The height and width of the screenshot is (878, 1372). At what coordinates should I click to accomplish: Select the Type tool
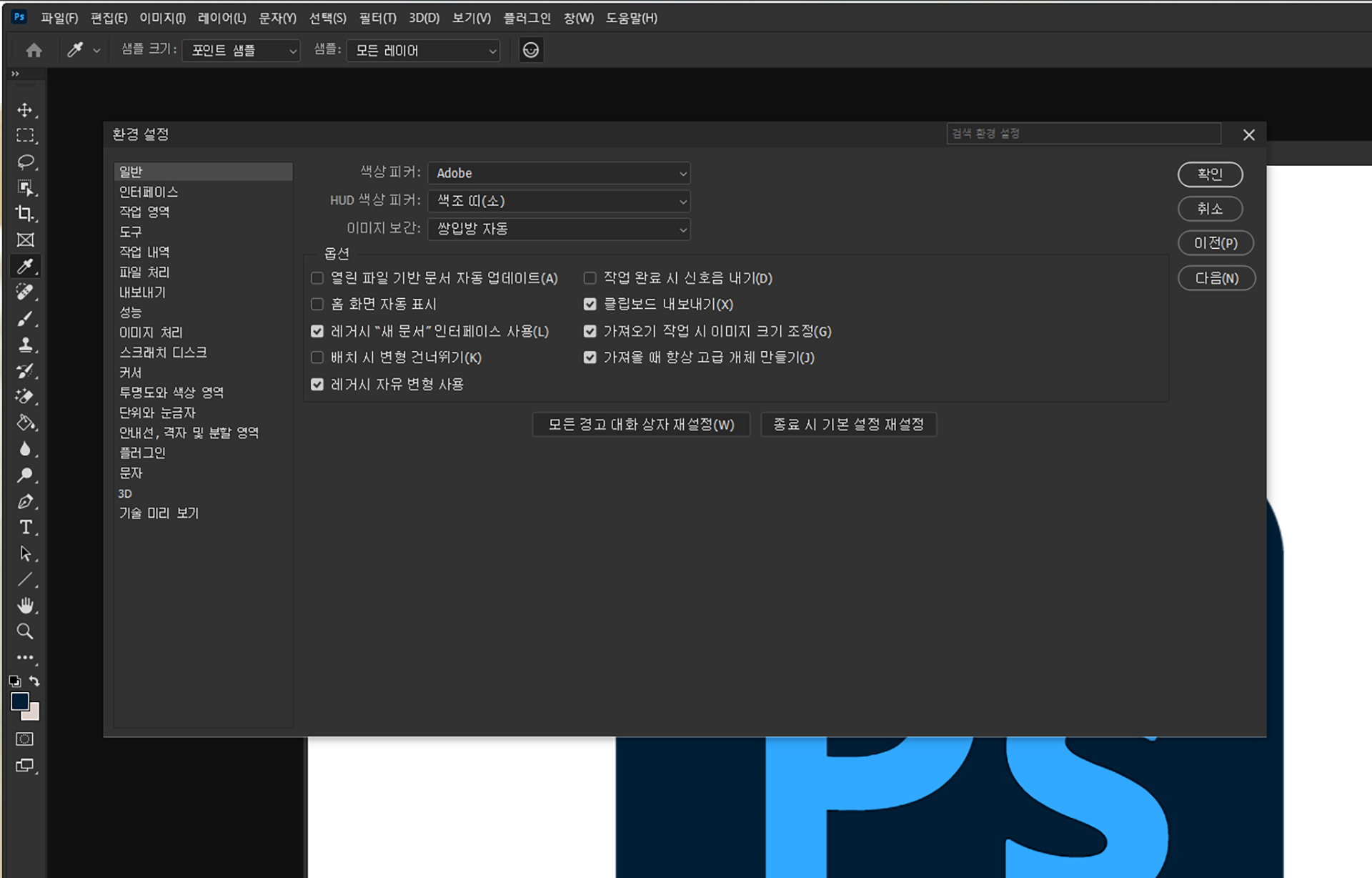[25, 528]
